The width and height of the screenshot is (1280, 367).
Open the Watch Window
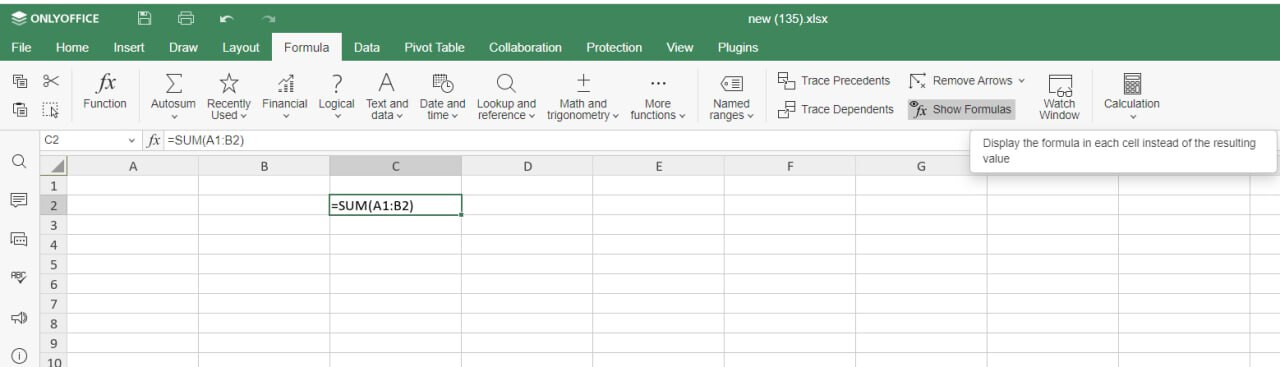tap(1059, 96)
